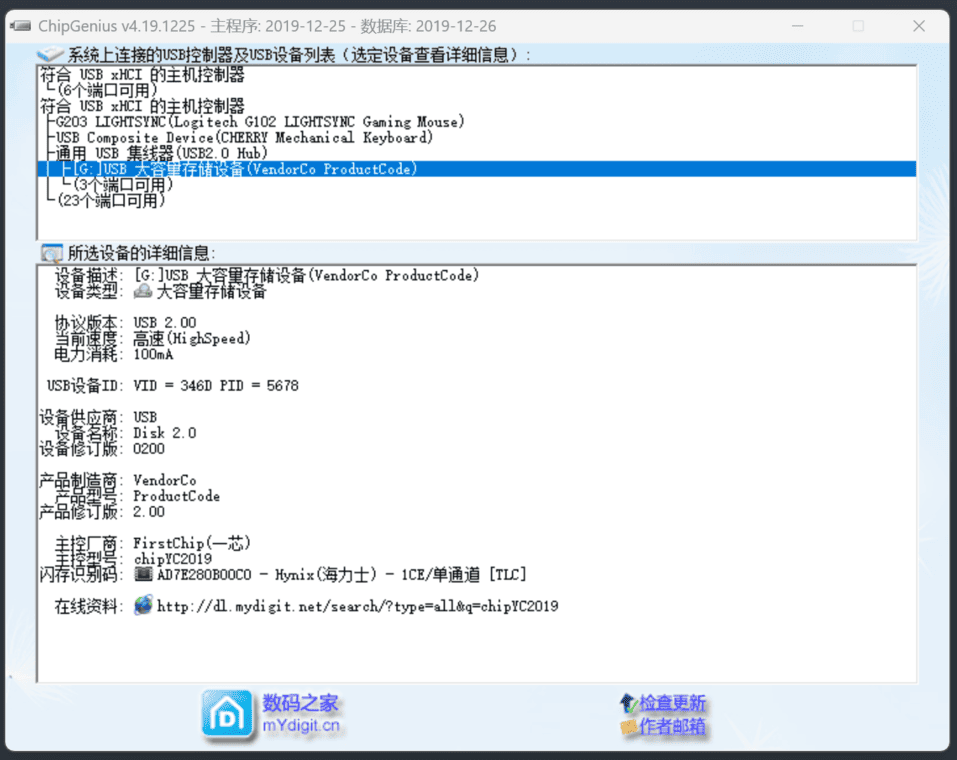Open the 数码之家 website link

(300, 703)
